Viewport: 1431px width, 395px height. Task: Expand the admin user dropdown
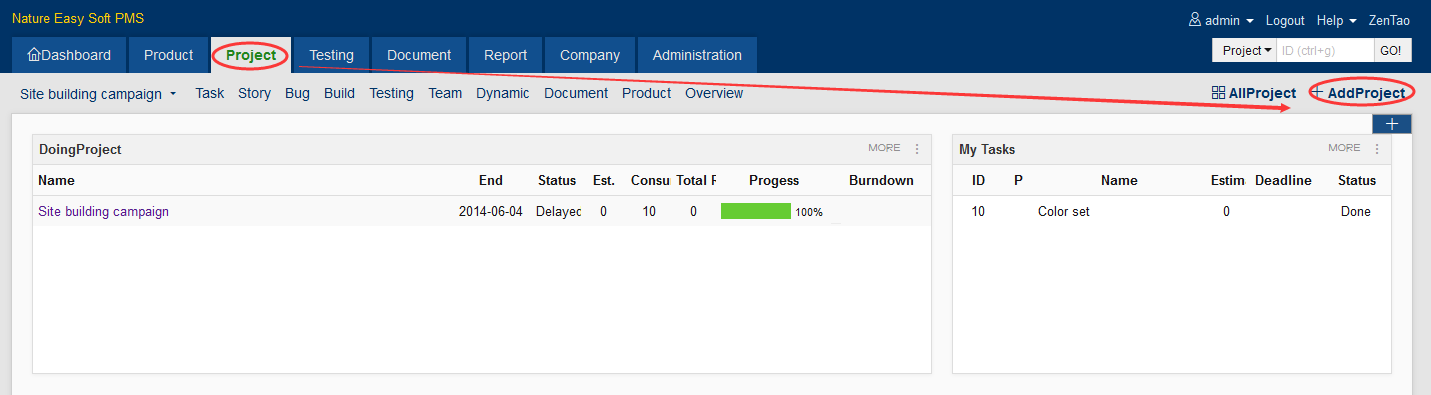tap(1250, 21)
